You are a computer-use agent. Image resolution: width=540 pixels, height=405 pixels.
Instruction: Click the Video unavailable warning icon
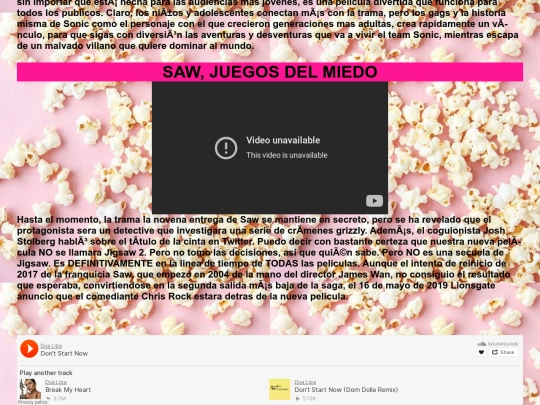226,148
